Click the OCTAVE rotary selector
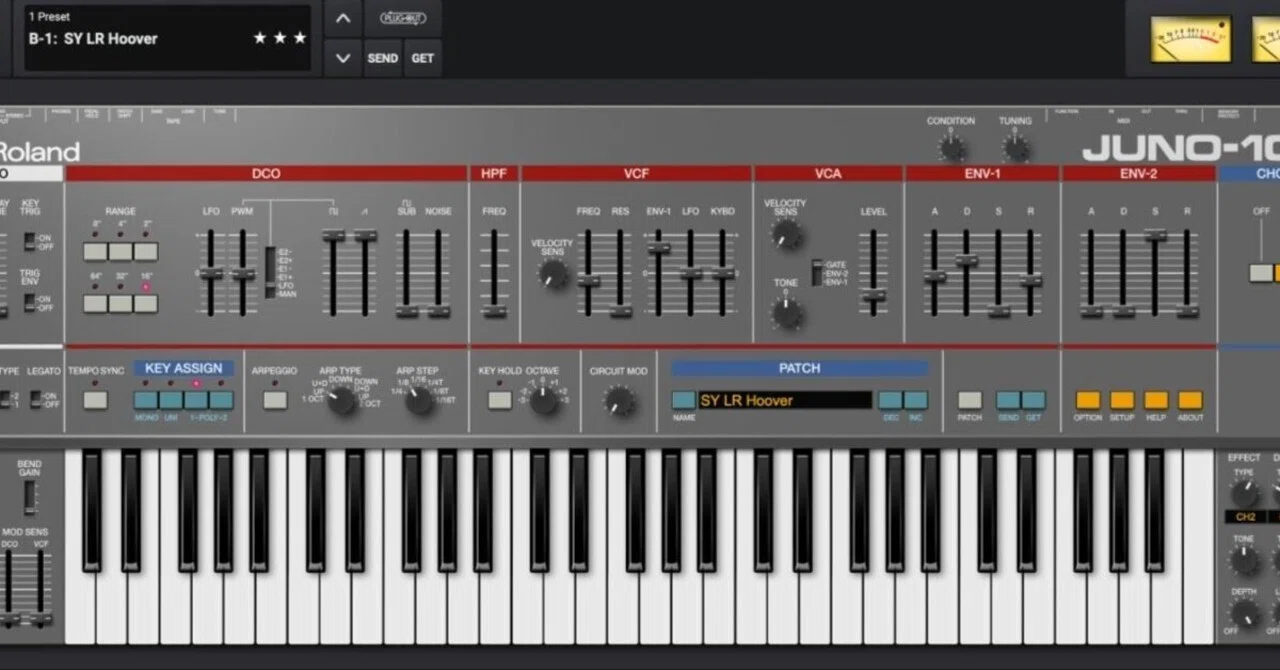Image resolution: width=1280 pixels, height=670 pixels. (543, 401)
